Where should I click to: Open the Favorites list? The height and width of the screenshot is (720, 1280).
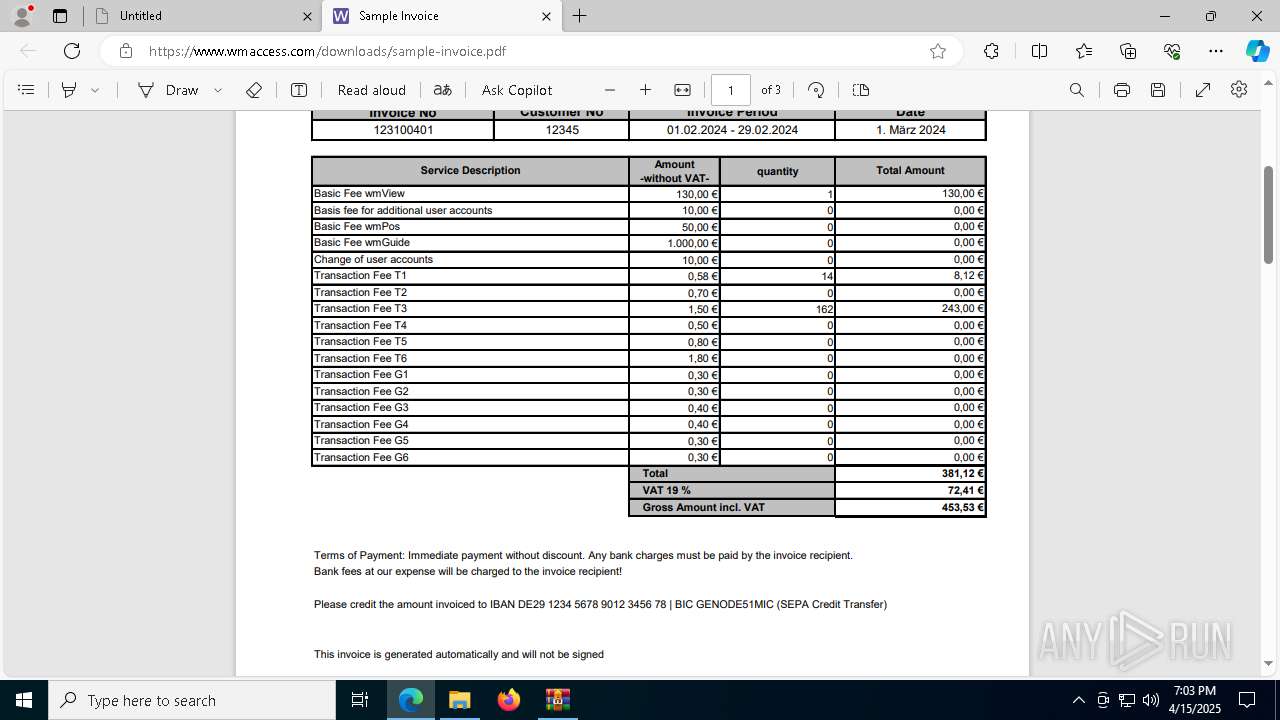click(x=1084, y=51)
